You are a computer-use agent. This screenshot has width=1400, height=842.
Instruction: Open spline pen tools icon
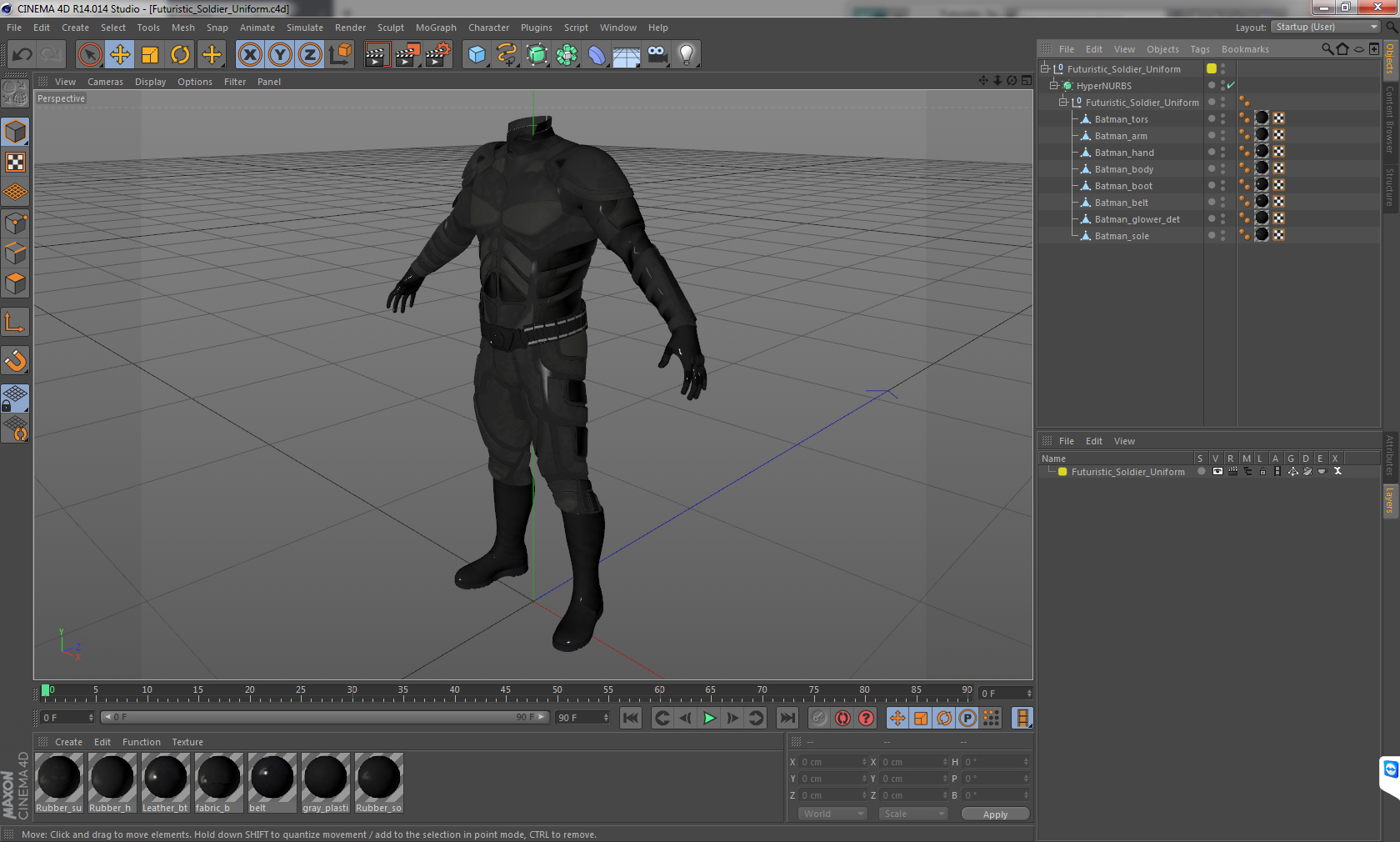(507, 55)
